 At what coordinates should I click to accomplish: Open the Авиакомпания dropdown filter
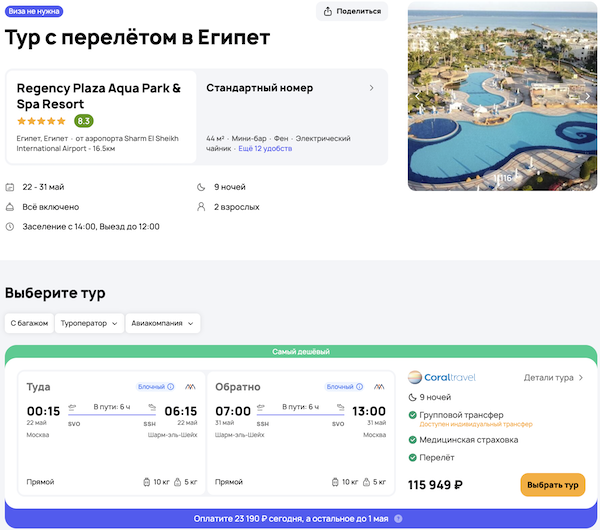click(163, 323)
